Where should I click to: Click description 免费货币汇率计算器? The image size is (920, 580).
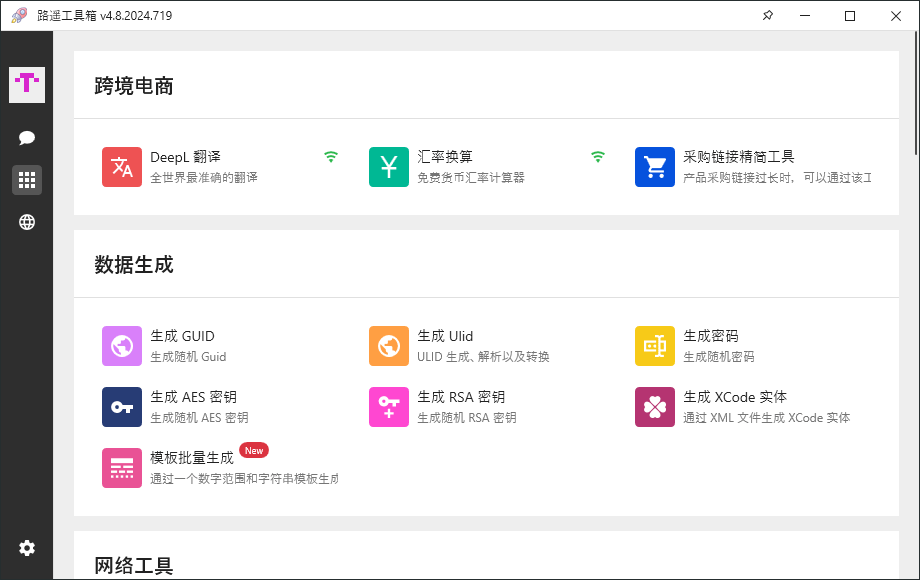pyautogui.click(x=471, y=178)
